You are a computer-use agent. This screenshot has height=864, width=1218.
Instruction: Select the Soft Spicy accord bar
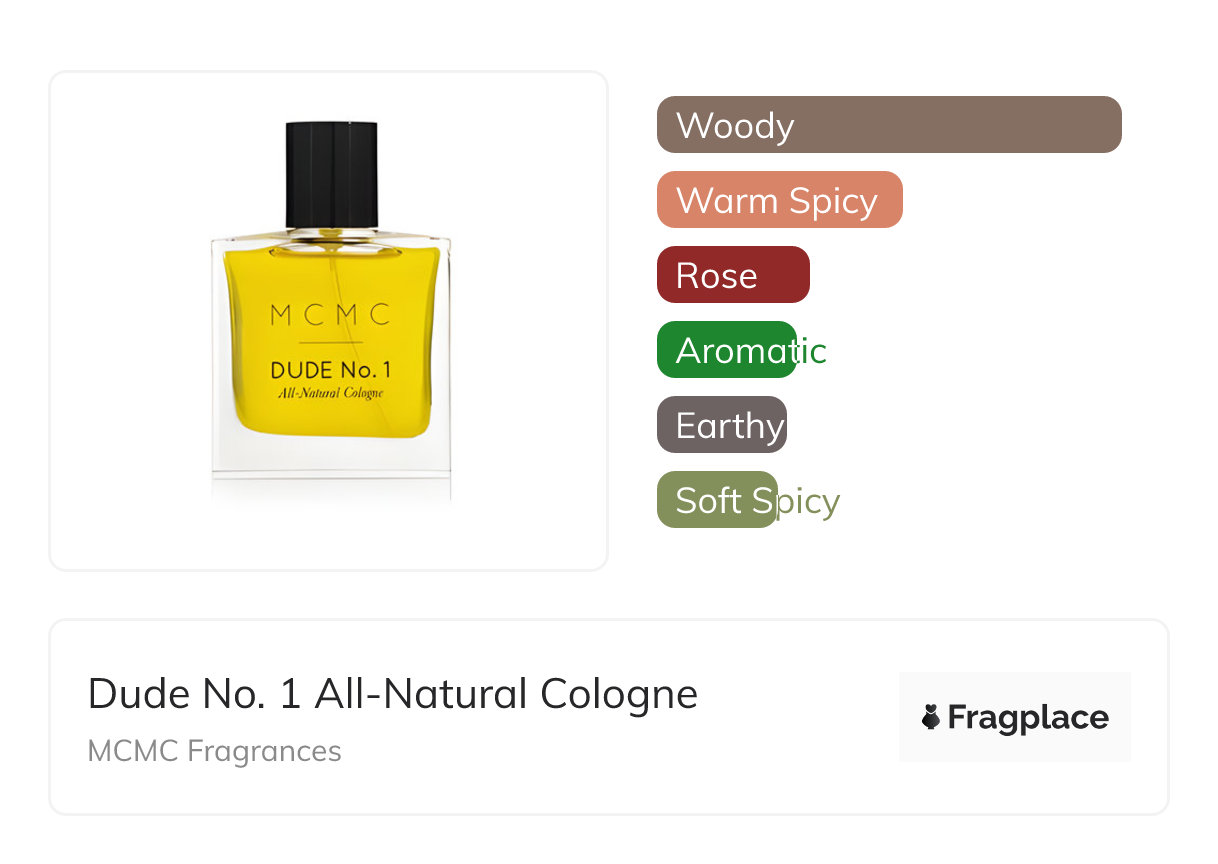coord(717,500)
